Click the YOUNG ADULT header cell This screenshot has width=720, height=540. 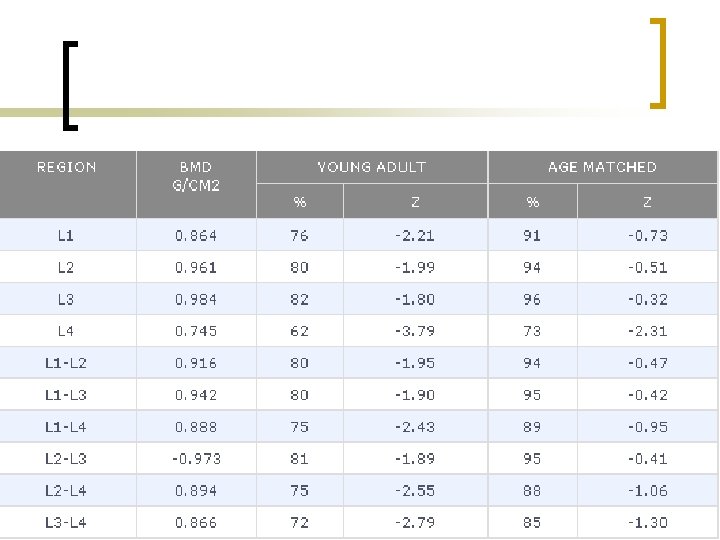(x=371, y=167)
